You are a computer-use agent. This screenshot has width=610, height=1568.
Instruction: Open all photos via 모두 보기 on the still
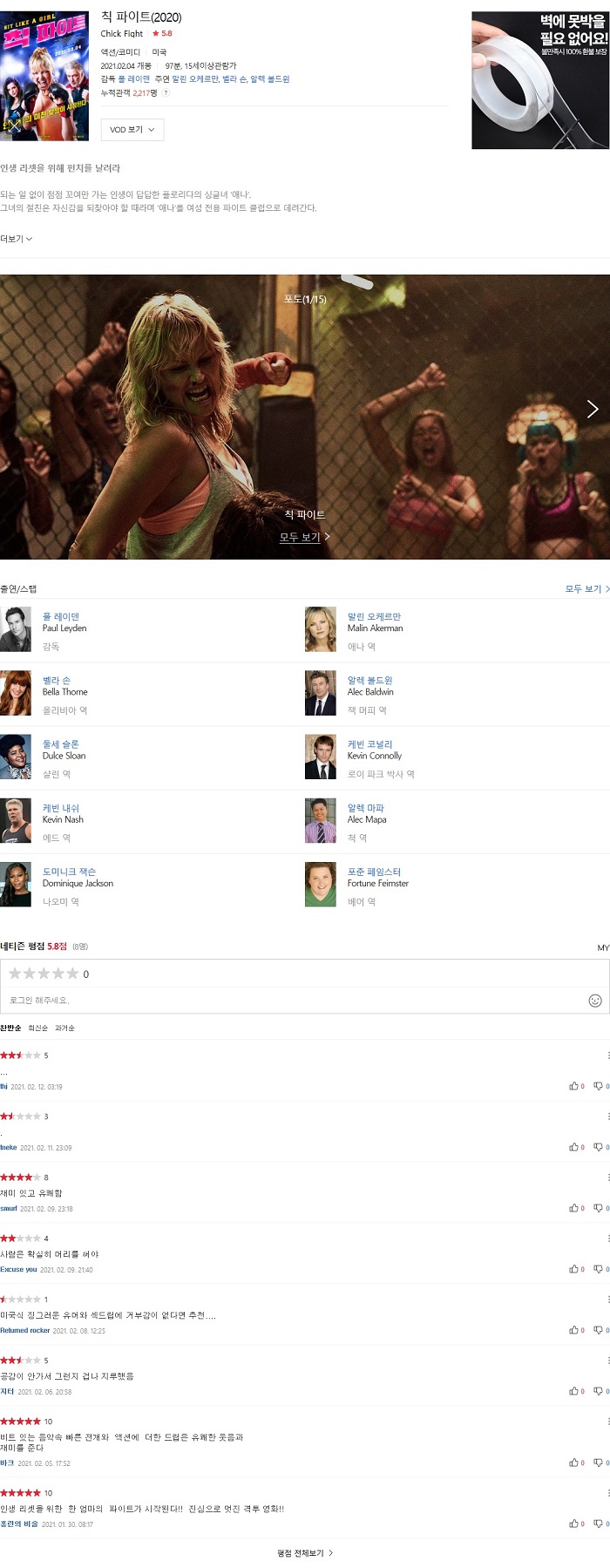coord(304,537)
